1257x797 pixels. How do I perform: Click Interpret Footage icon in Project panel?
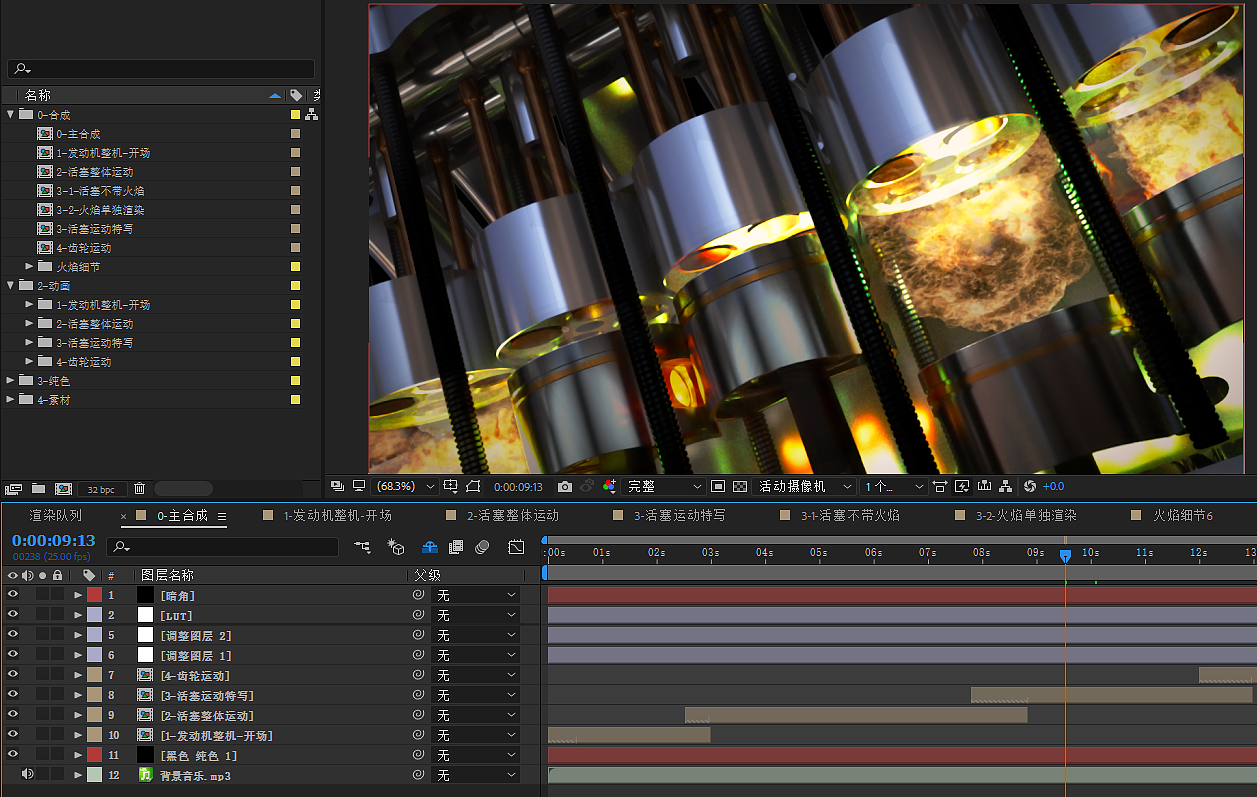point(14,489)
